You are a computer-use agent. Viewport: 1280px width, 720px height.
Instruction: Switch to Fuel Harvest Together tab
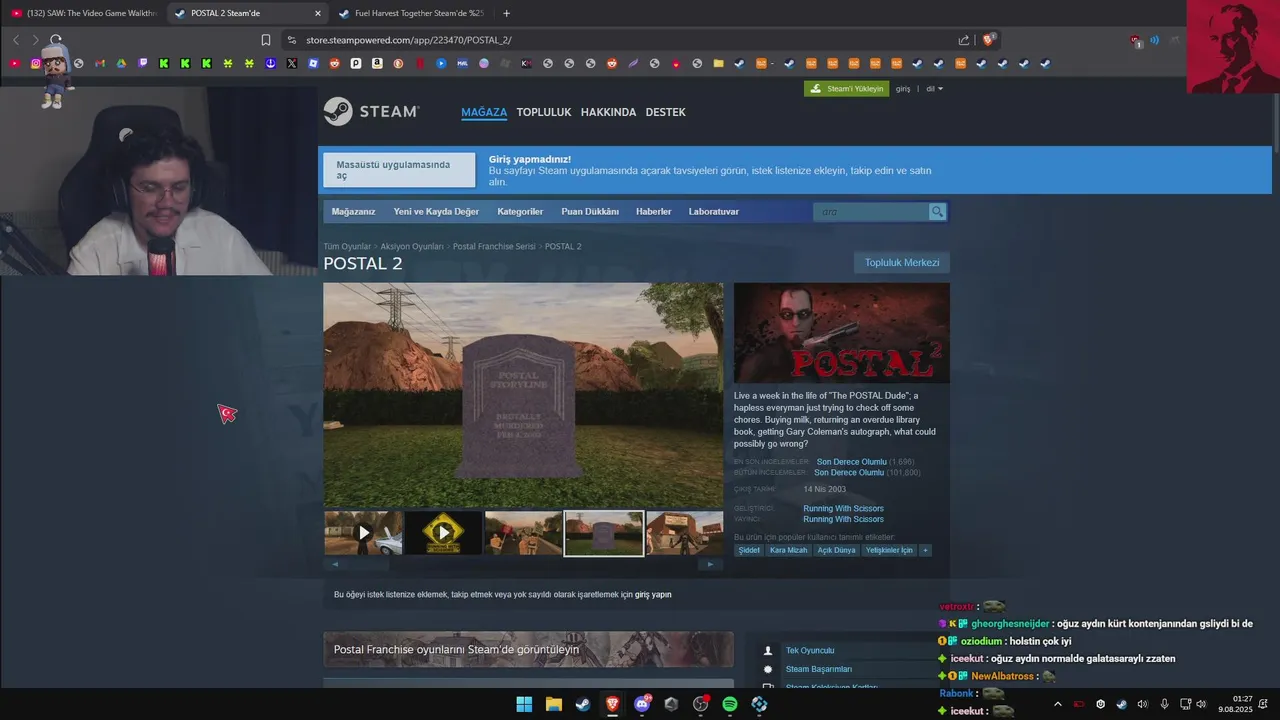click(x=415, y=13)
